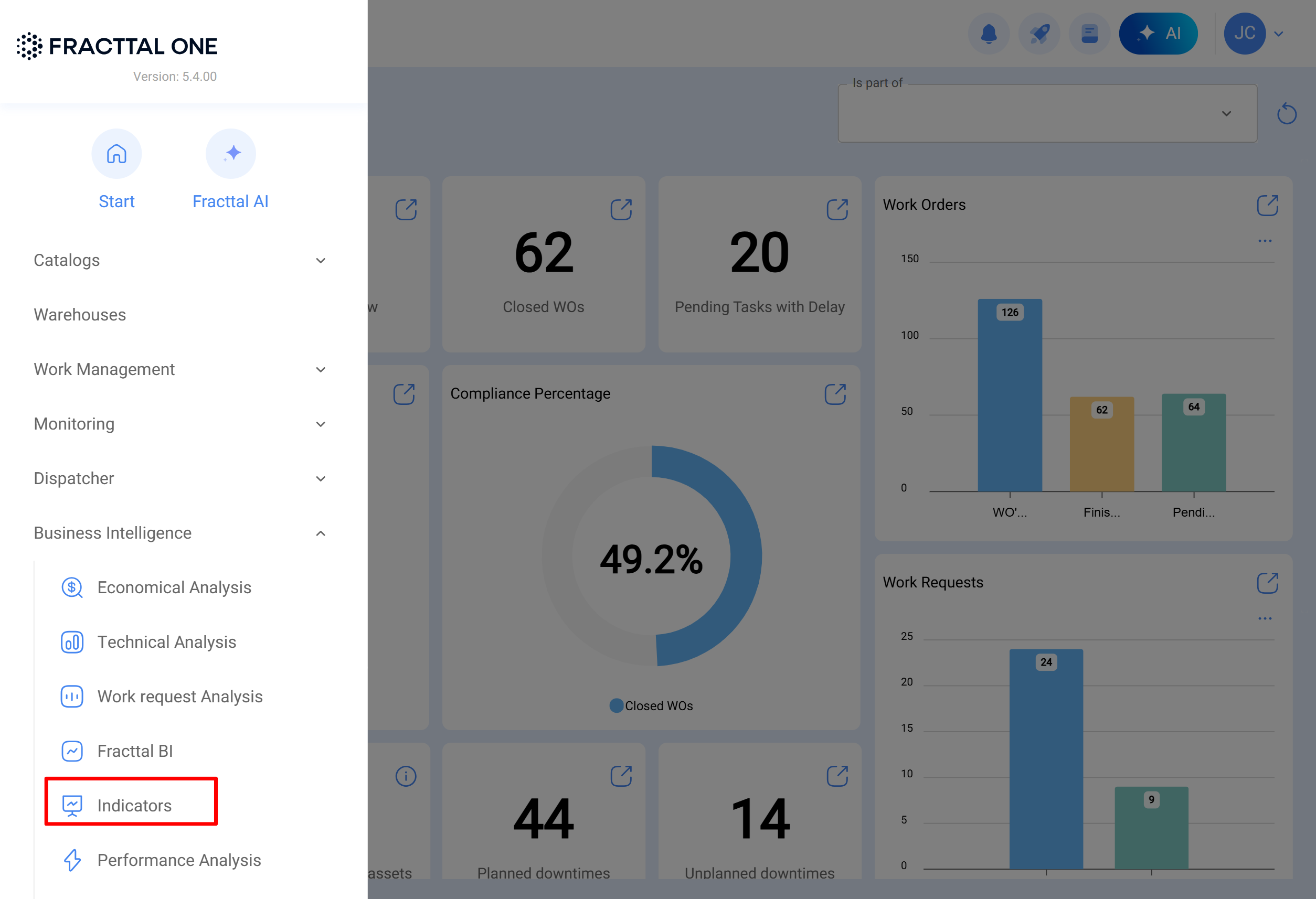Viewport: 1316px width, 899px height.
Task: Open Fracttal AI sparkle icon
Action: point(231,154)
